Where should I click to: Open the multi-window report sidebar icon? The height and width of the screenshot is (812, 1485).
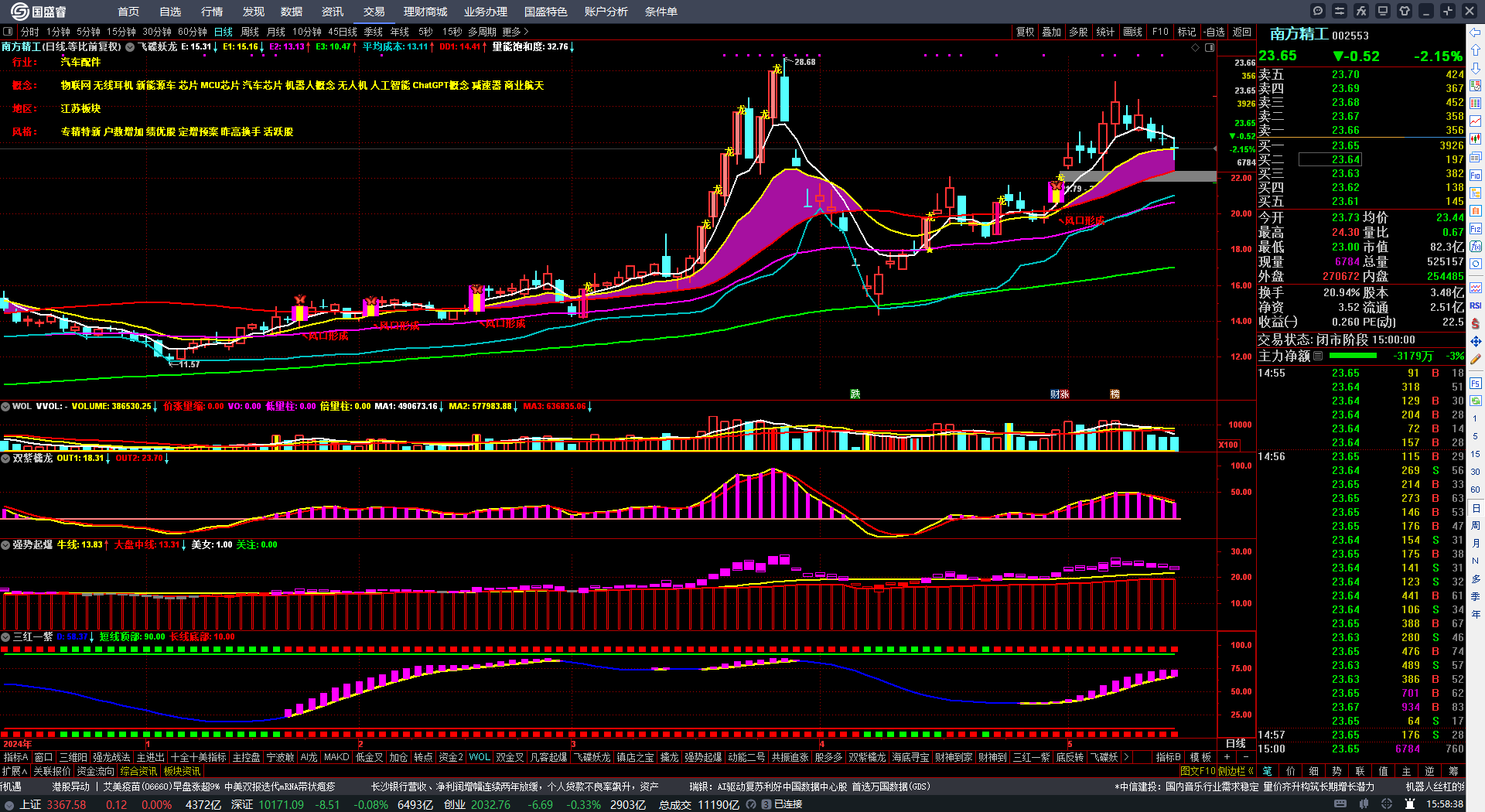(x=1476, y=157)
